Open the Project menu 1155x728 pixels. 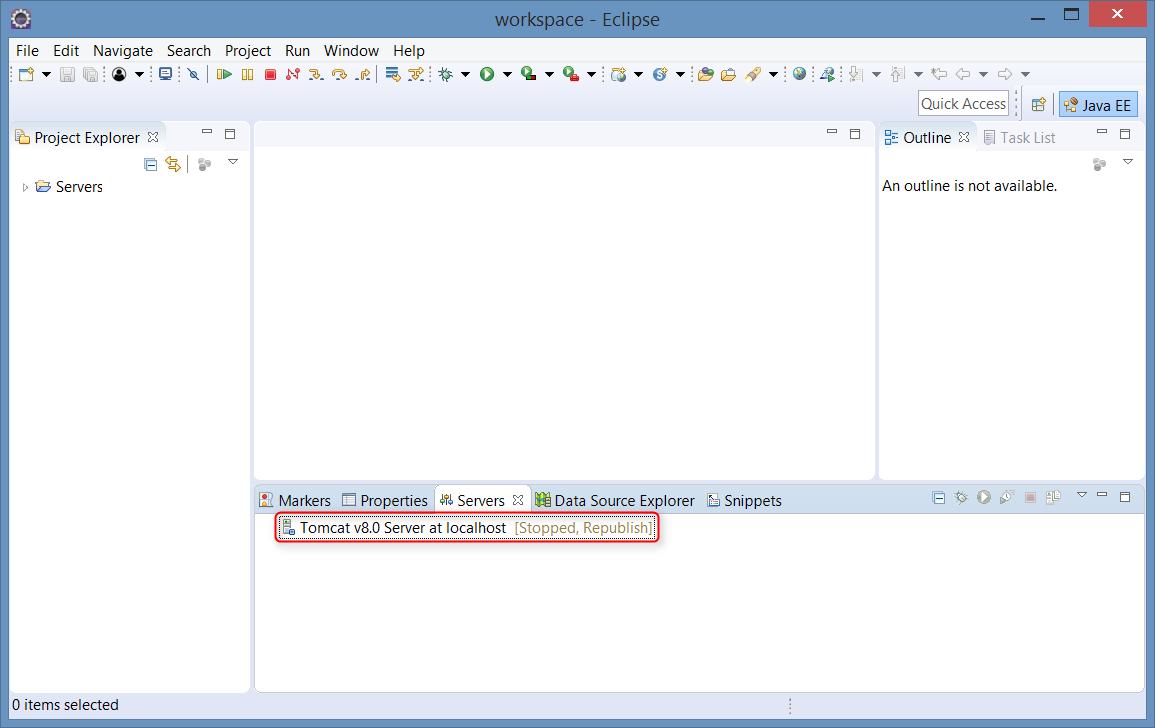[248, 51]
